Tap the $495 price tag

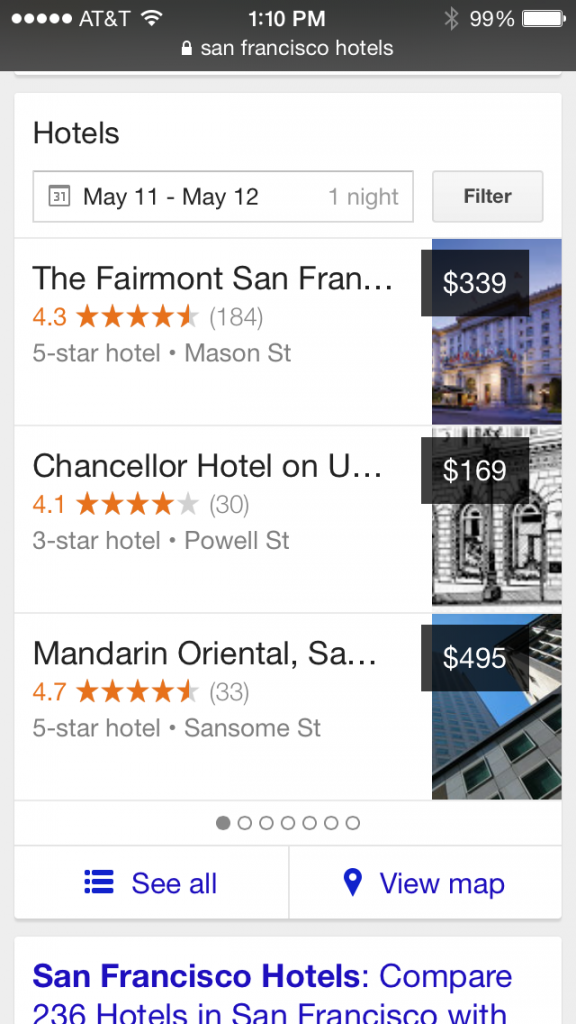[x=475, y=658]
